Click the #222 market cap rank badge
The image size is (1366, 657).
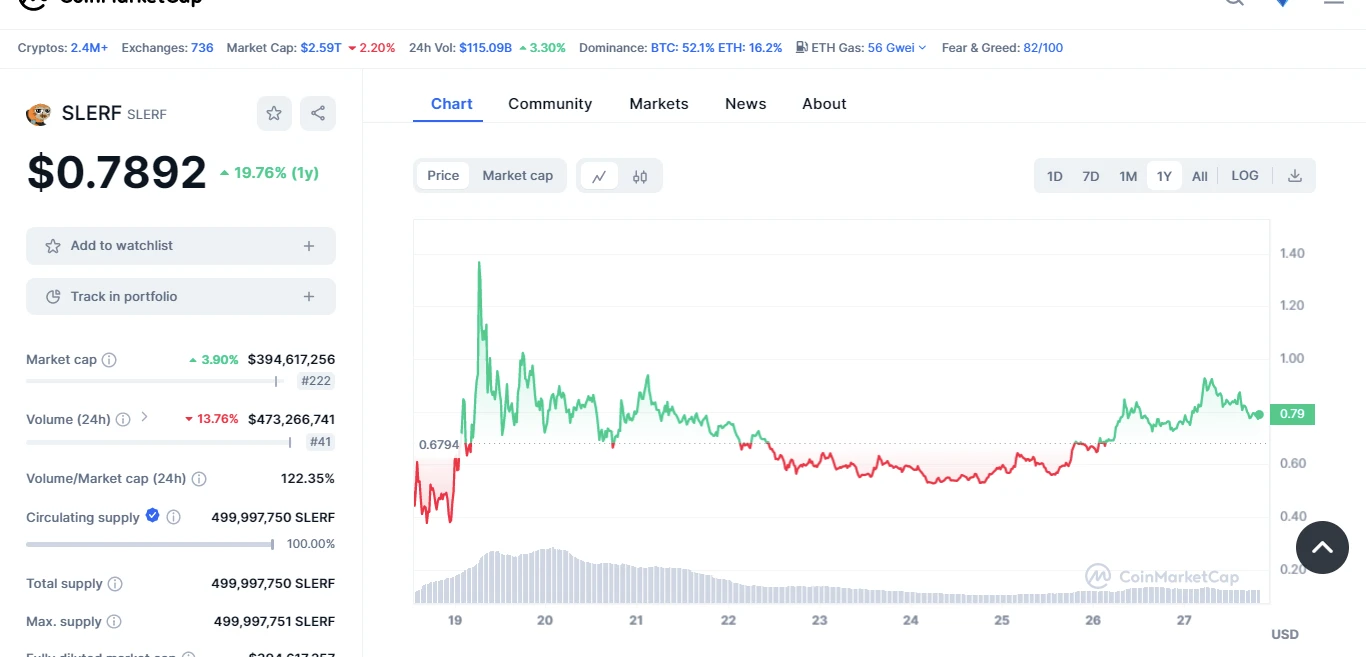pyautogui.click(x=317, y=381)
